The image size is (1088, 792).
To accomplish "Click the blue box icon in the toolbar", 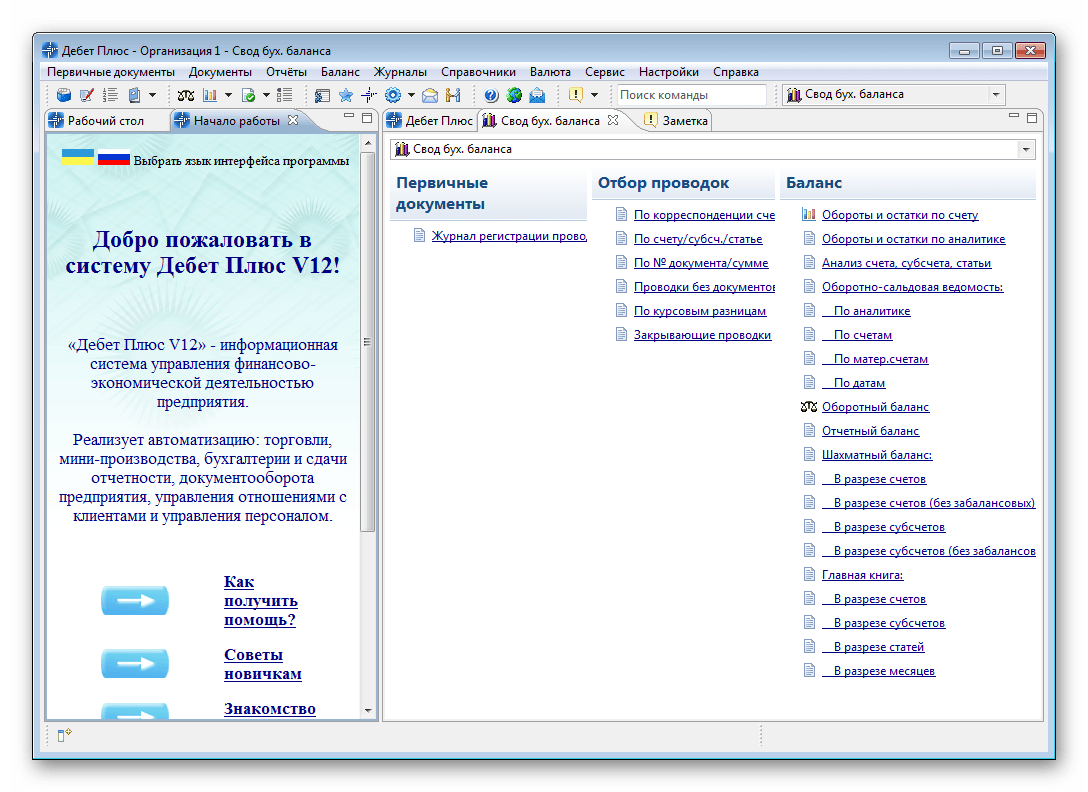I will coord(64,95).
